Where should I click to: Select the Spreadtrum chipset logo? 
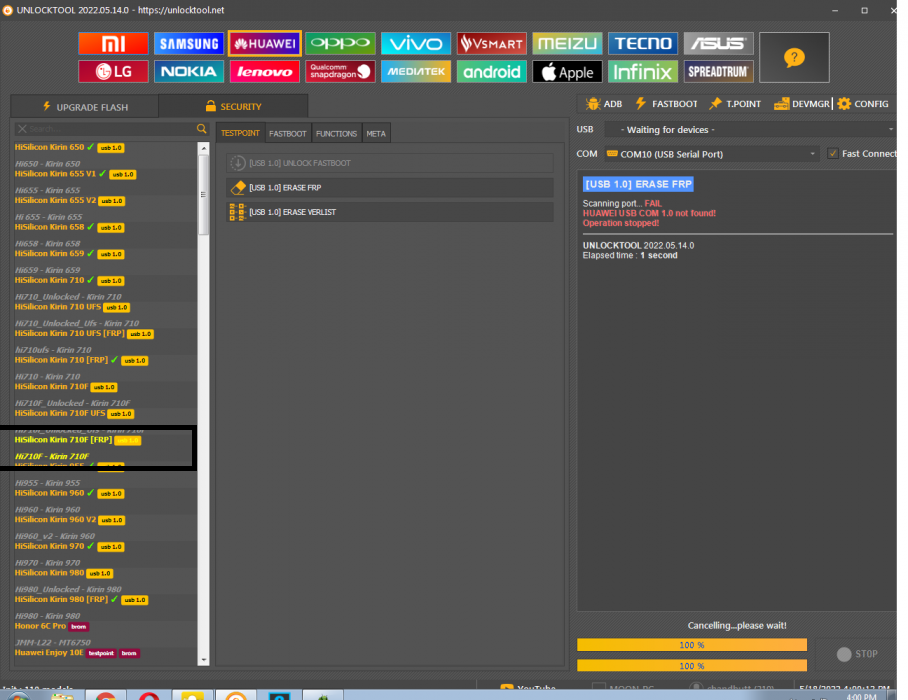(719, 72)
